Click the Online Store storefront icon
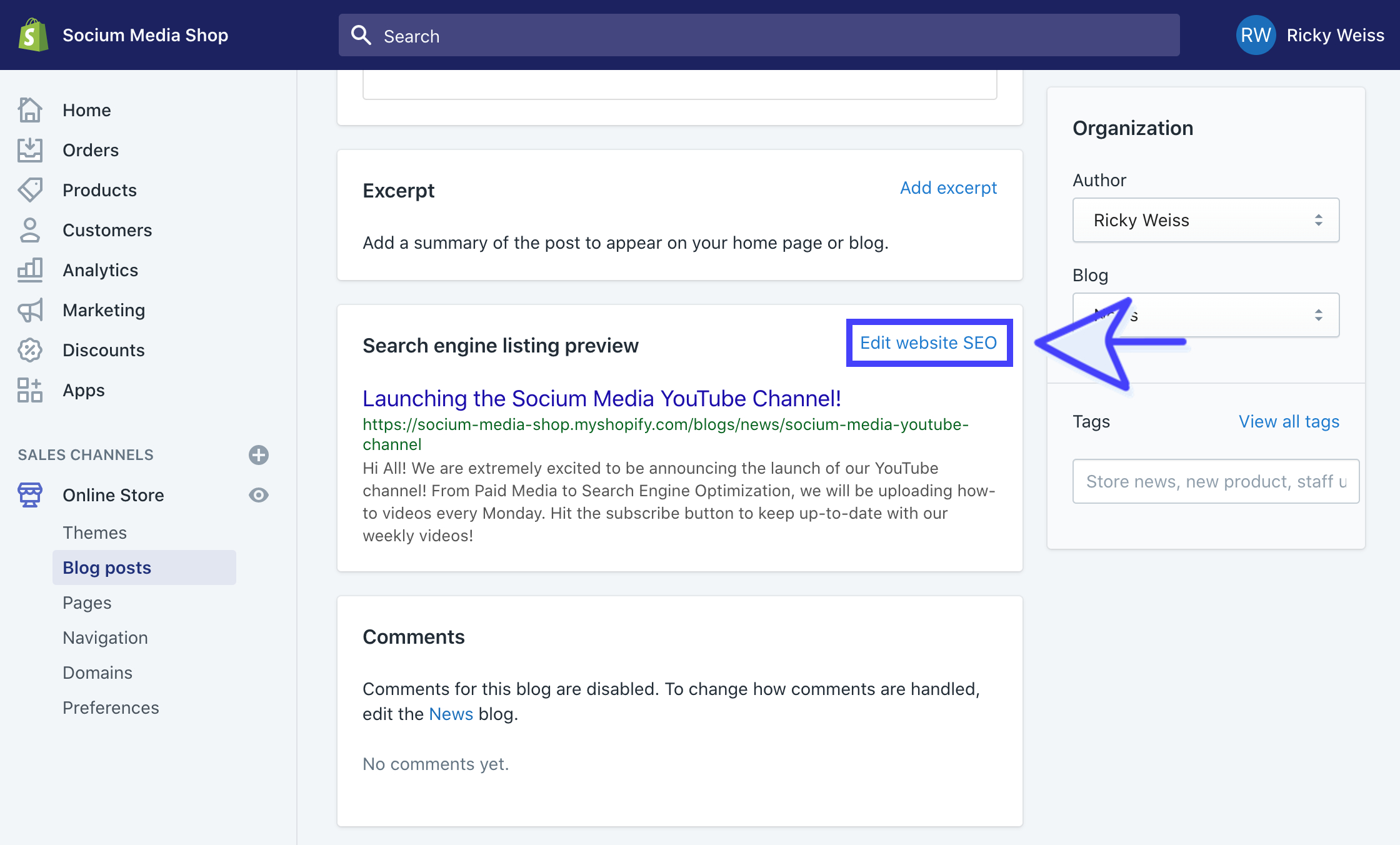The height and width of the screenshot is (845, 1400). pos(29,495)
